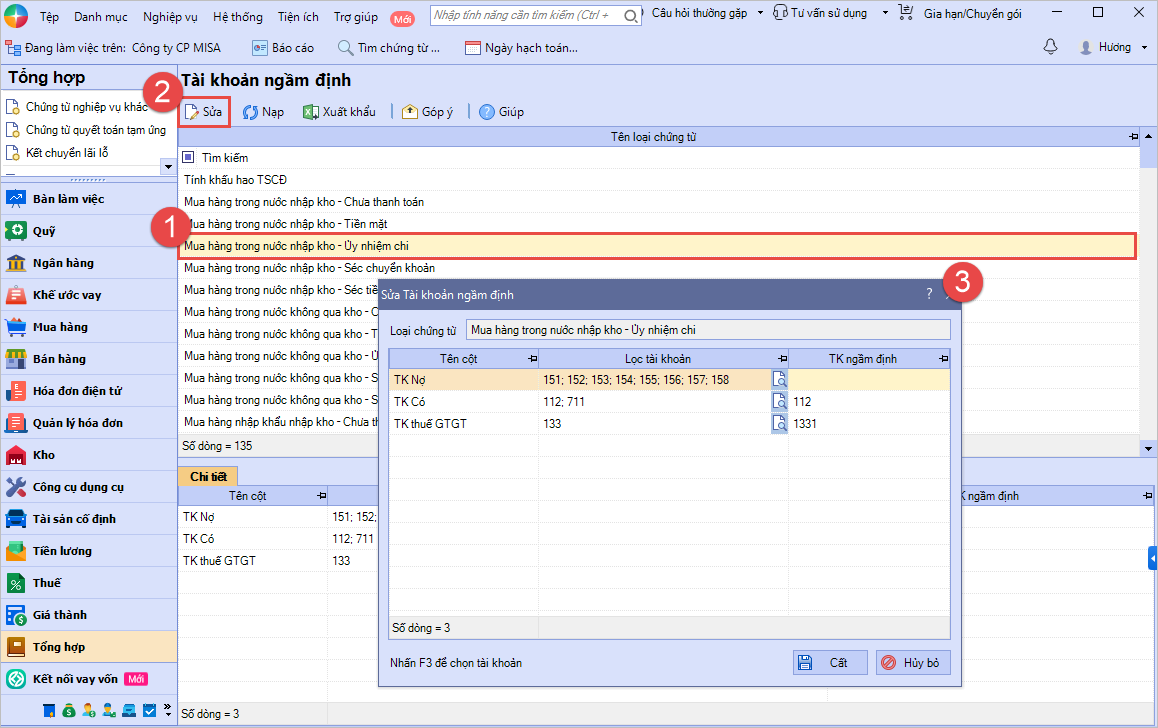Viewport: 1158px width, 728px height.
Task: Click the Nạp reload icon
Action: 251,112
